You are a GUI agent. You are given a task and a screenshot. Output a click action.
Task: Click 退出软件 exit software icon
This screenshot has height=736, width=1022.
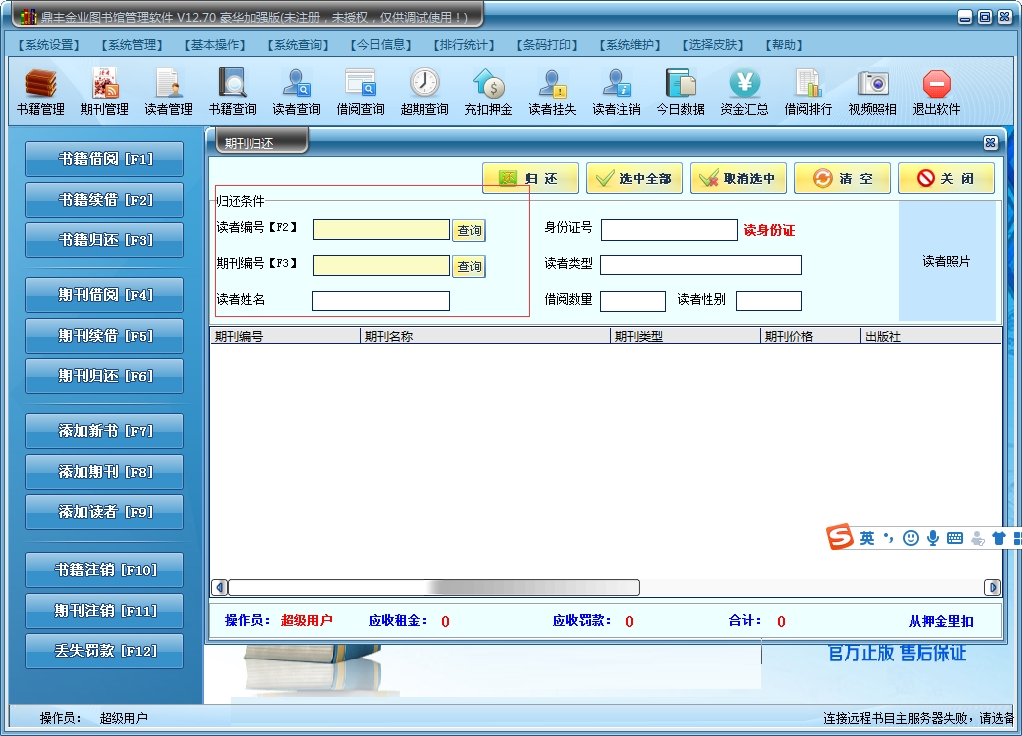(x=936, y=91)
